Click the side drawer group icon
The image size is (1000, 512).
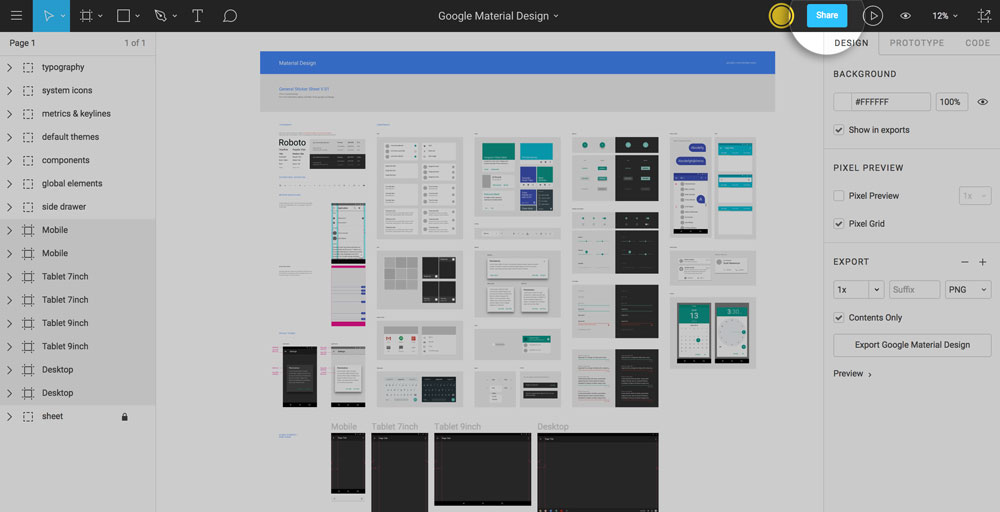pos(28,207)
